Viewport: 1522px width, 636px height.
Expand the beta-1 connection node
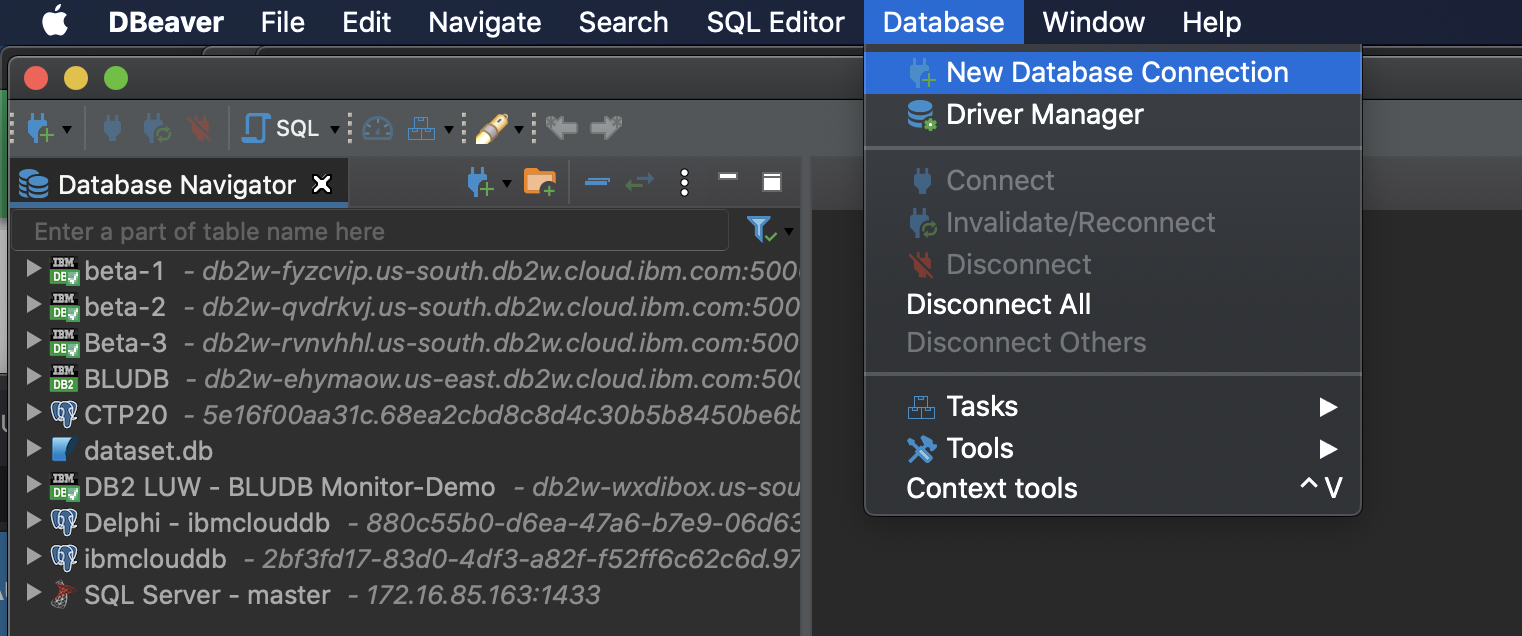[x=34, y=269]
